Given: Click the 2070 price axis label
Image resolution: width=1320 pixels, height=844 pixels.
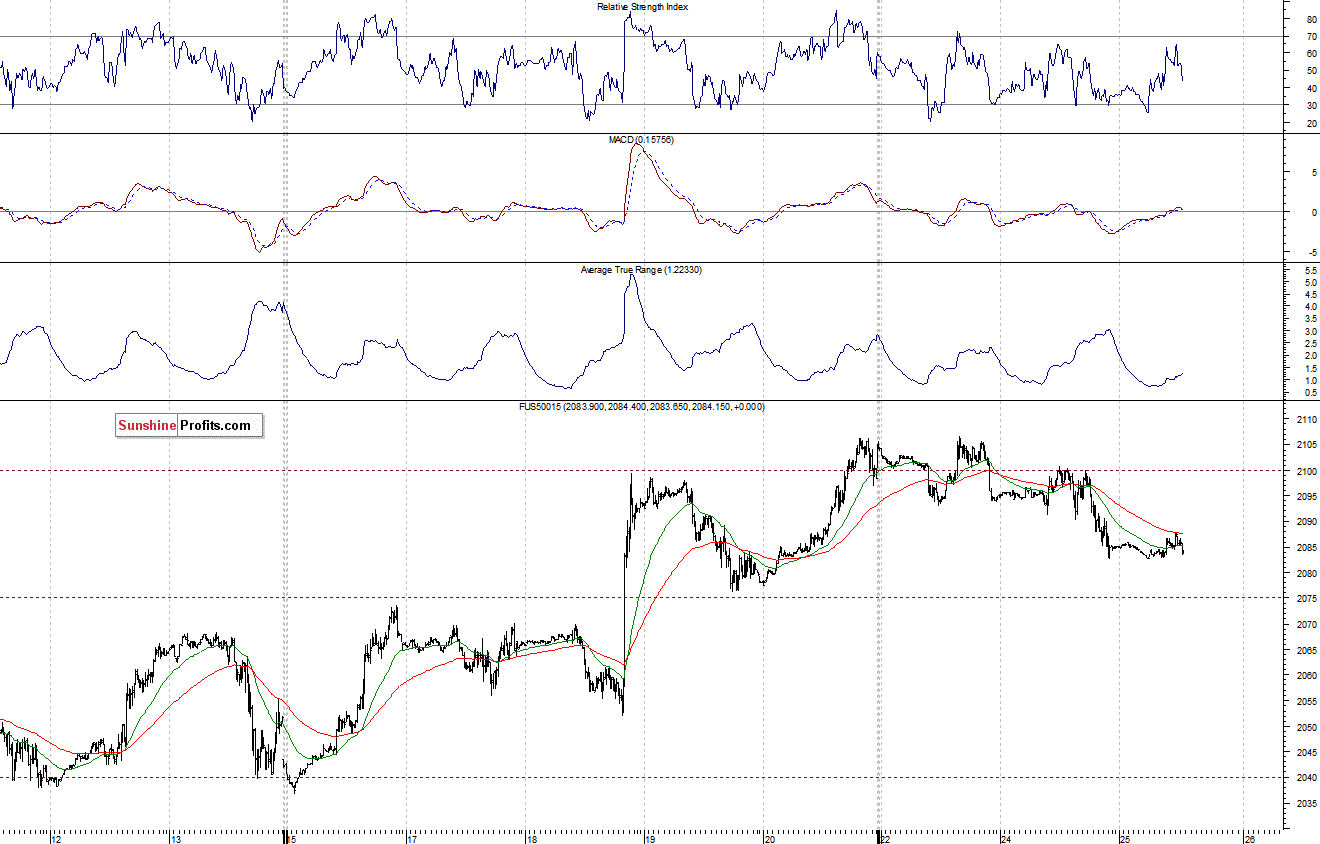Looking at the screenshot, I should pyautogui.click(x=1307, y=625).
